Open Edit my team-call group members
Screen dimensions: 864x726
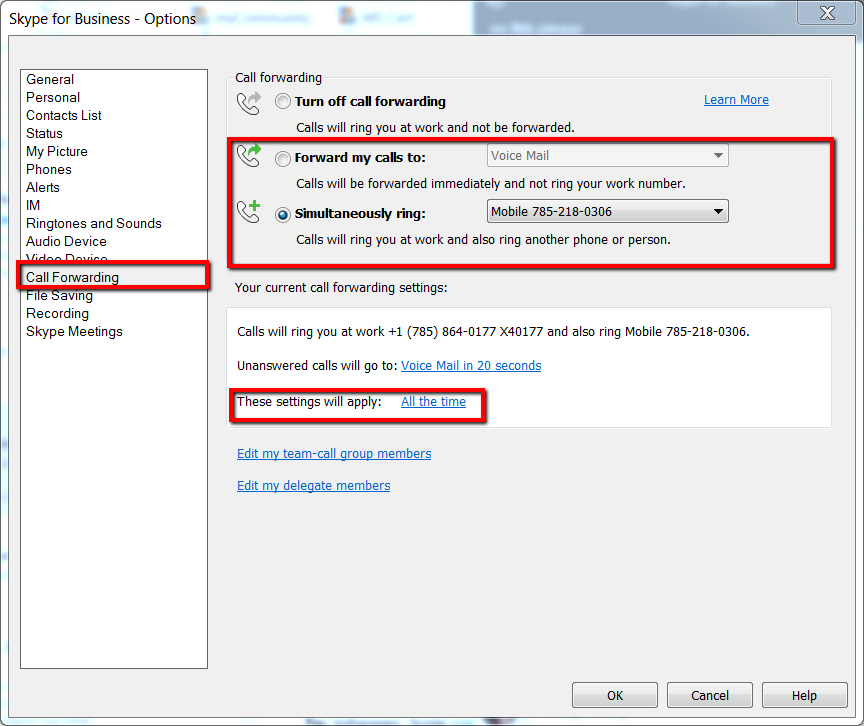(x=334, y=454)
